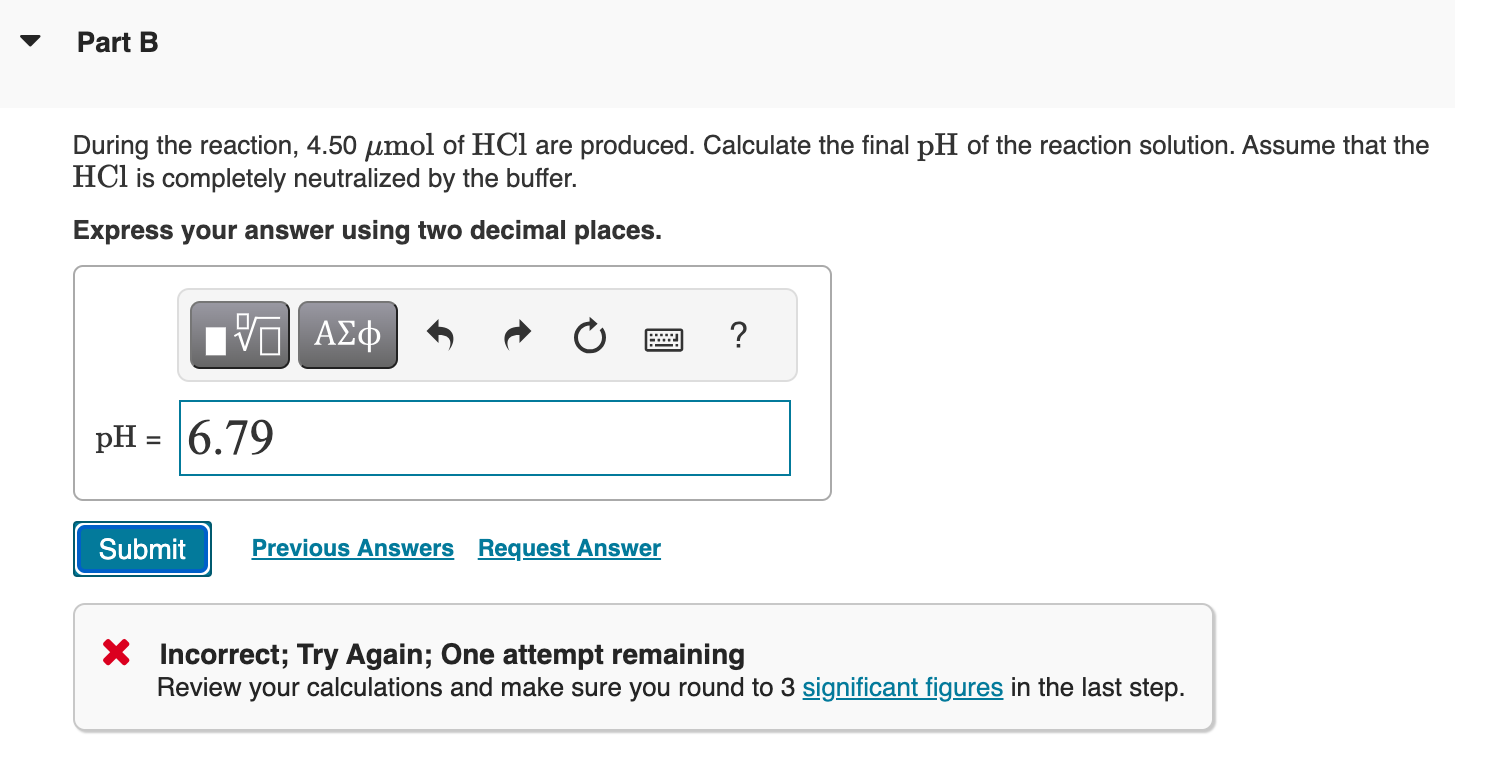Viewport: 1486px width, 764px height.
Task: Click Request Answer
Action: [x=568, y=548]
